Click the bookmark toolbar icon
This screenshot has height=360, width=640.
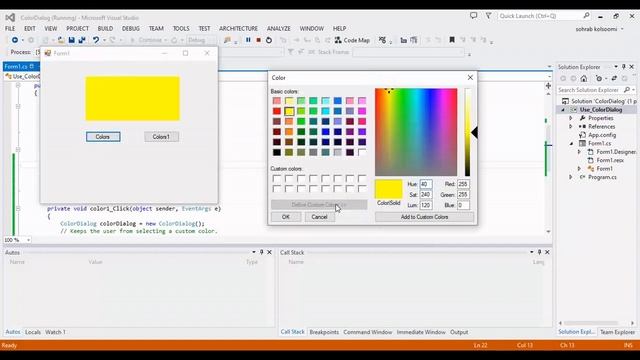pos(452,40)
